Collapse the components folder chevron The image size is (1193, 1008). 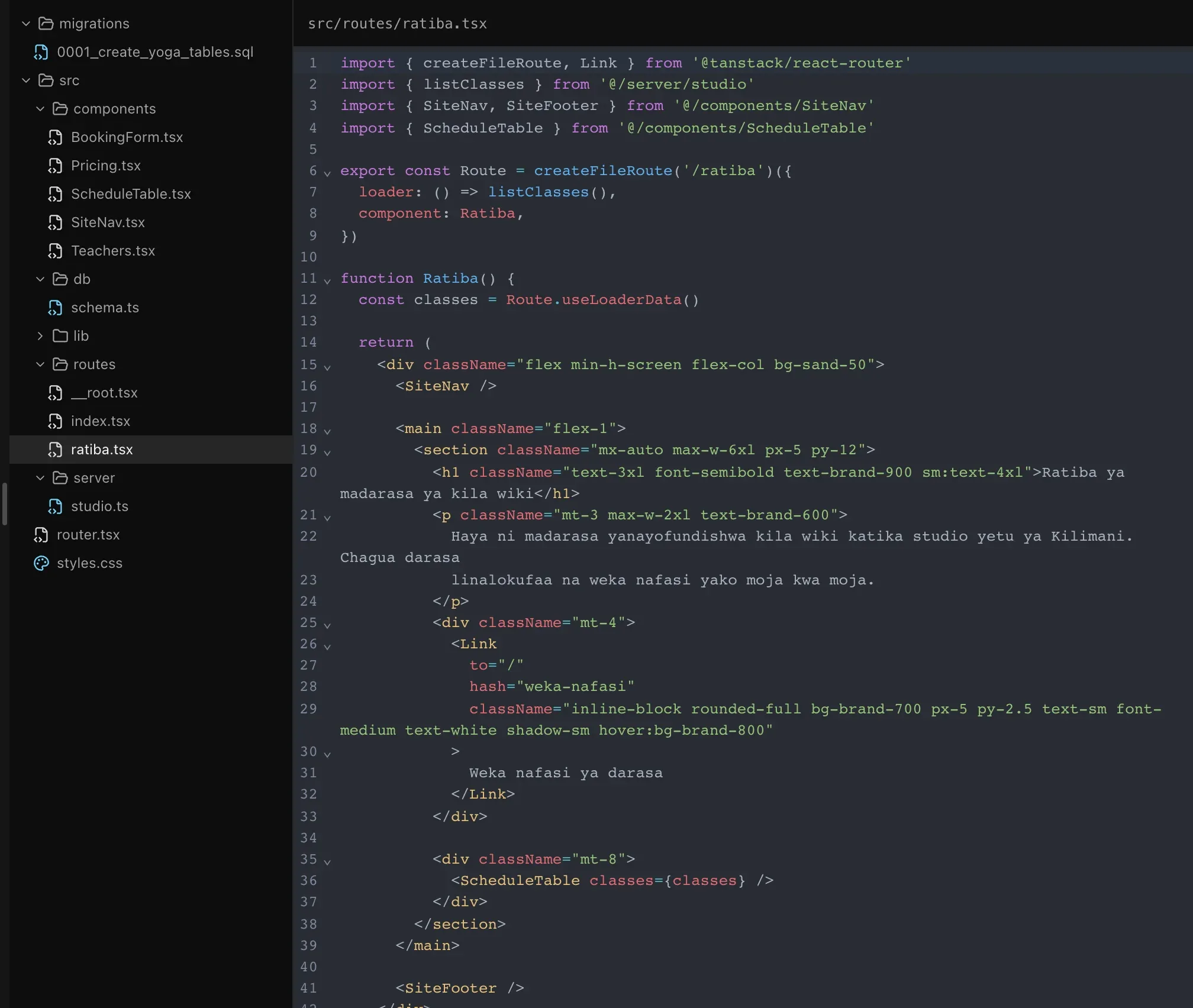coord(40,109)
